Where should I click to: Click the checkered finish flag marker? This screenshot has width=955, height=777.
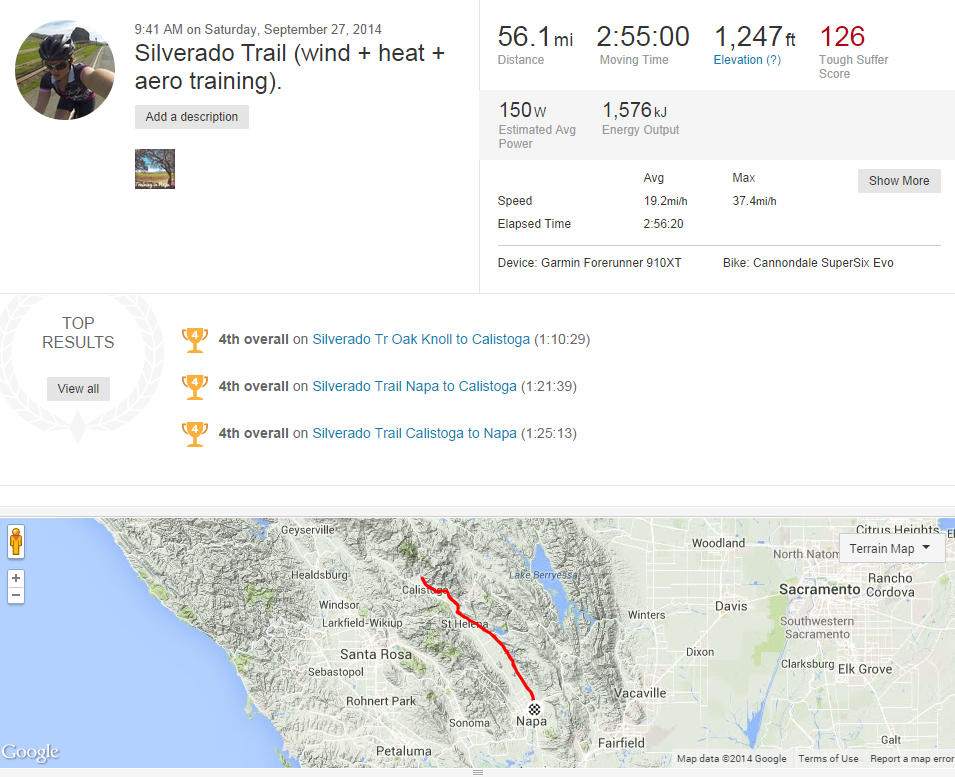tap(534, 708)
